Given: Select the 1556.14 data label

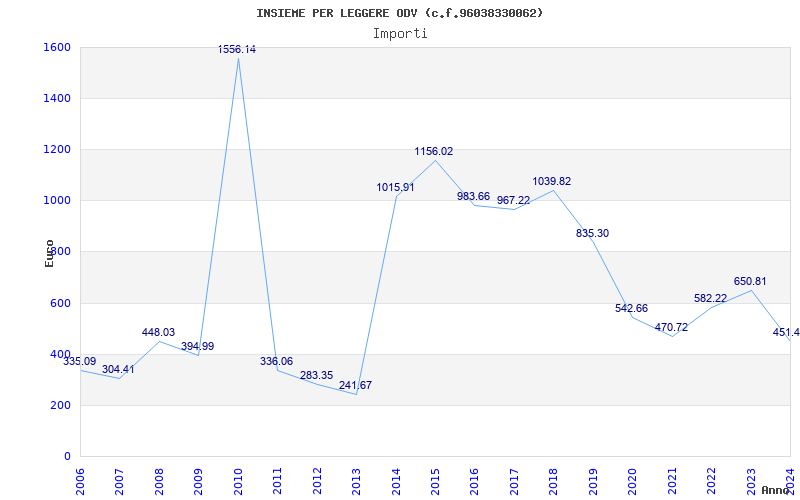Looking at the screenshot, I should [x=237, y=49].
